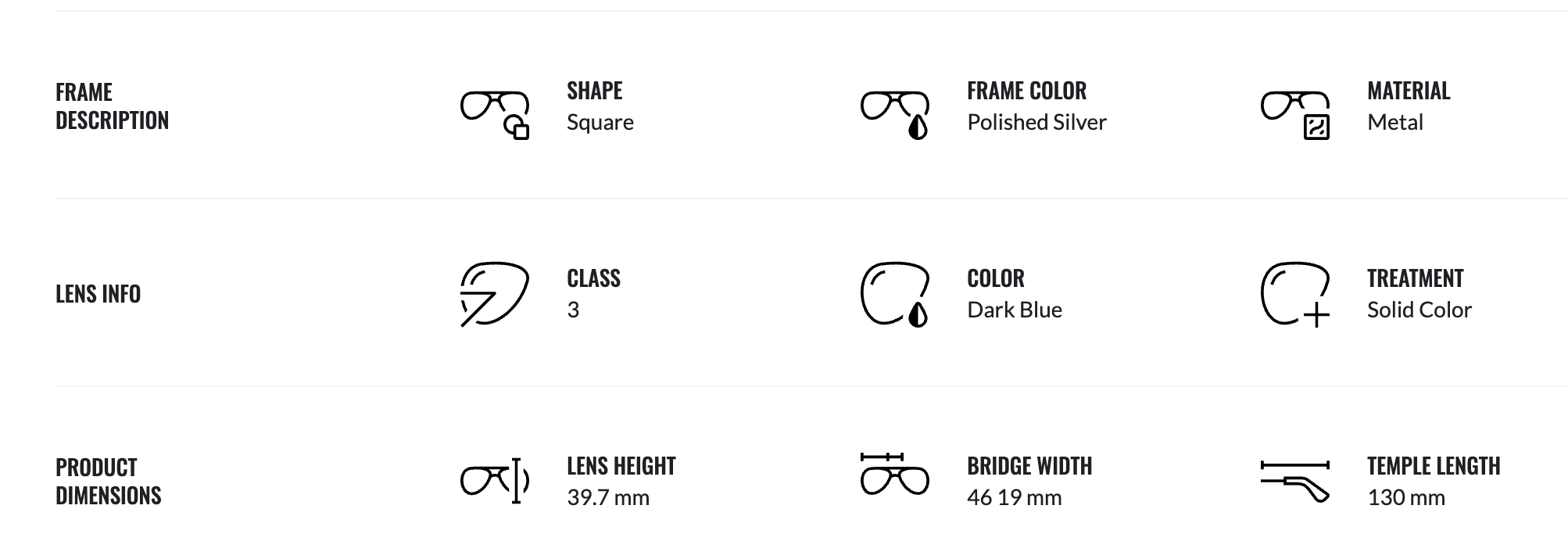1568x552 pixels.
Task: Click the Solid Color treatment text
Action: pos(1419,310)
